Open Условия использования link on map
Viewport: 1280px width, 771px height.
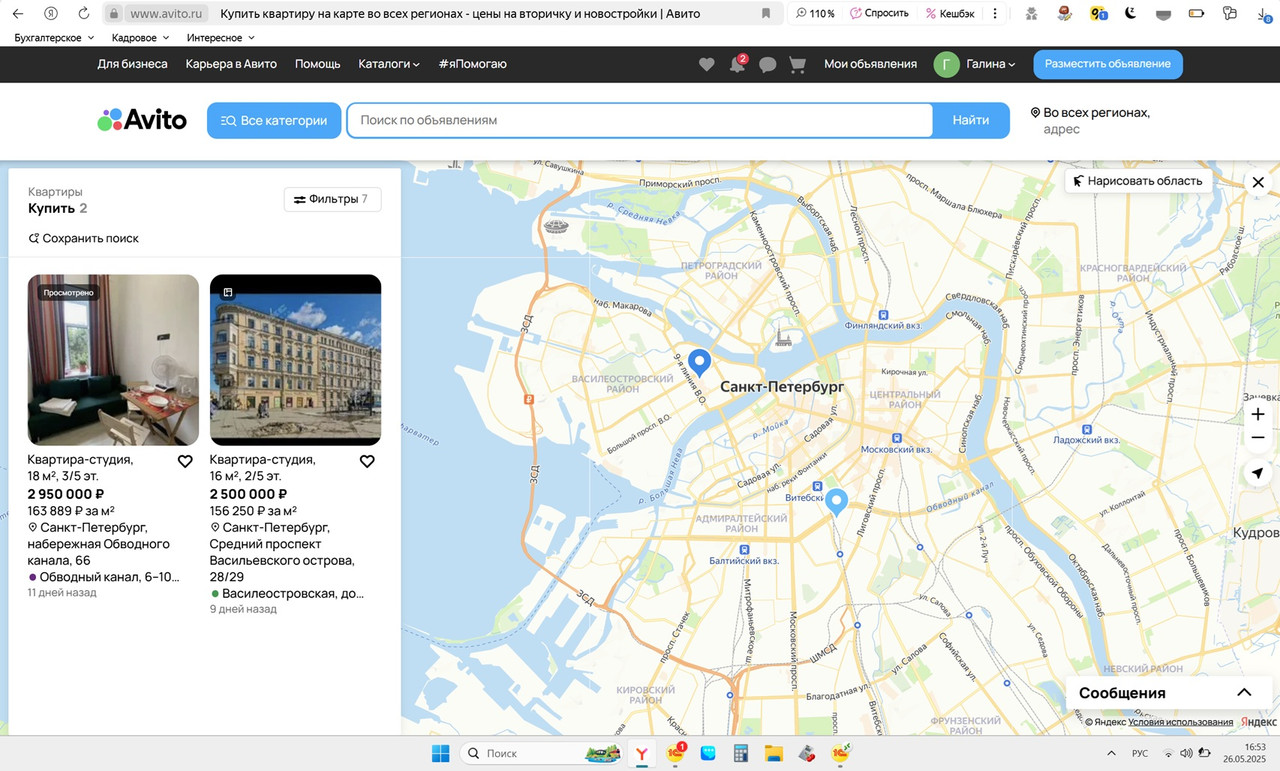(x=1180, y=722)
